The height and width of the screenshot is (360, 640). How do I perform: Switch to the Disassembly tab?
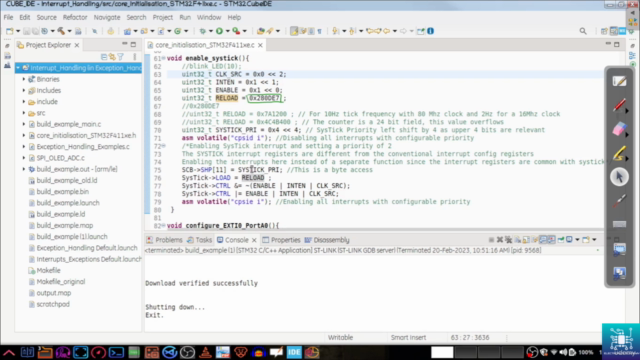(x=327, y=240)
